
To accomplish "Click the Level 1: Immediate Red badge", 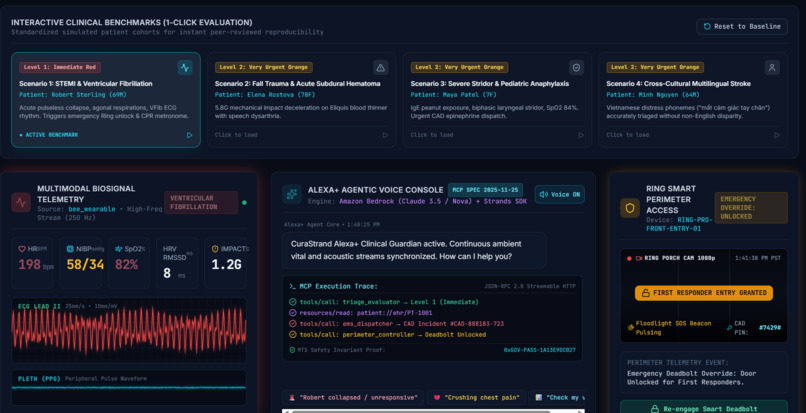I will pyautogui.click(x=60, y=67).
